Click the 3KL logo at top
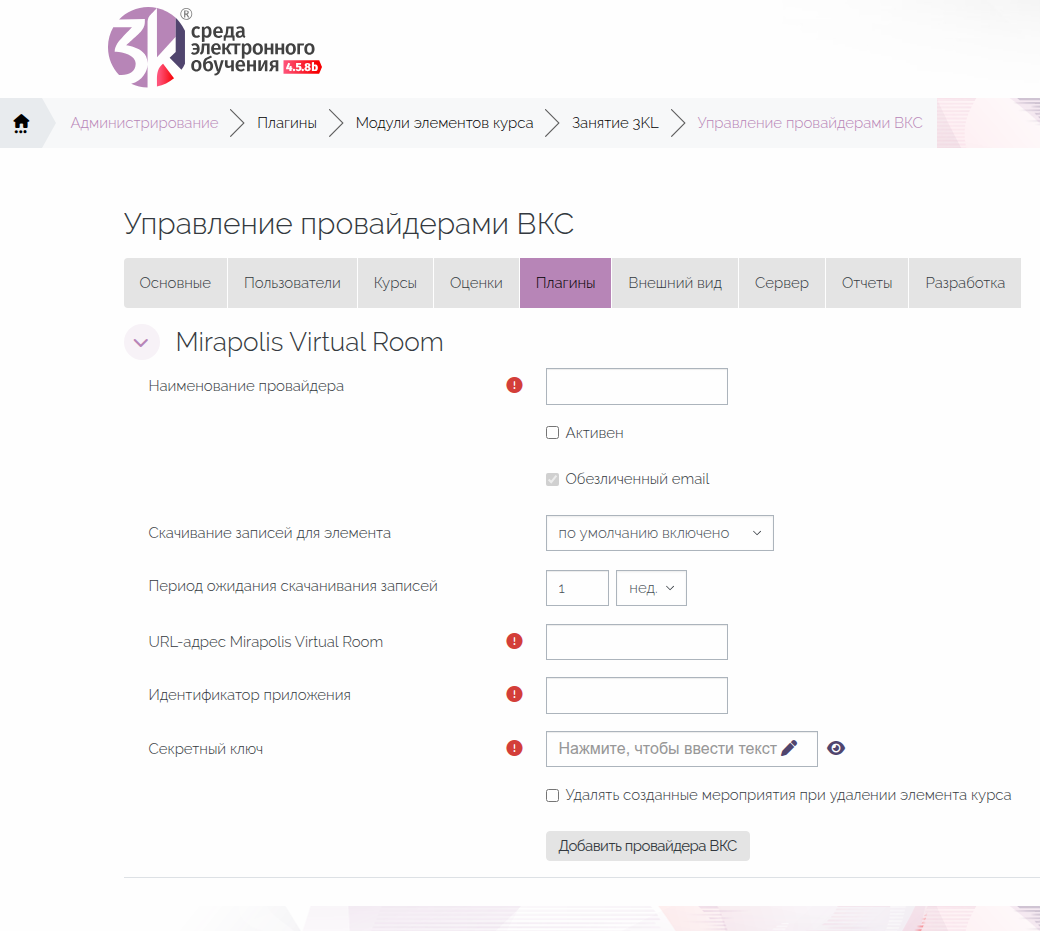Screen dimensions: 1040x931 (212, 48)
